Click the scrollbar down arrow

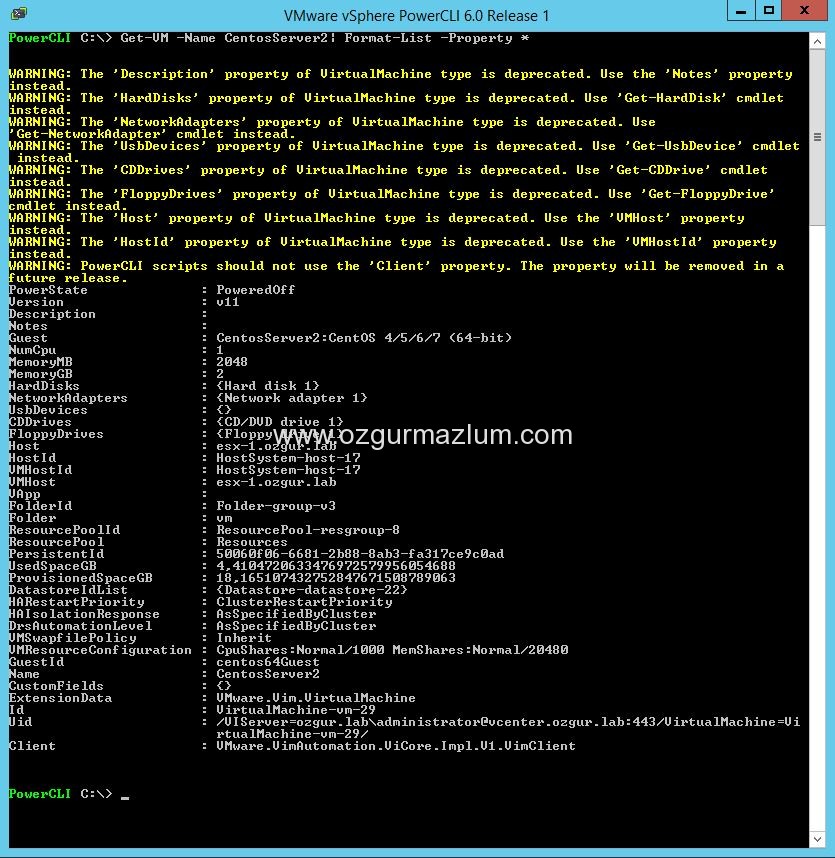coord(817,839)
